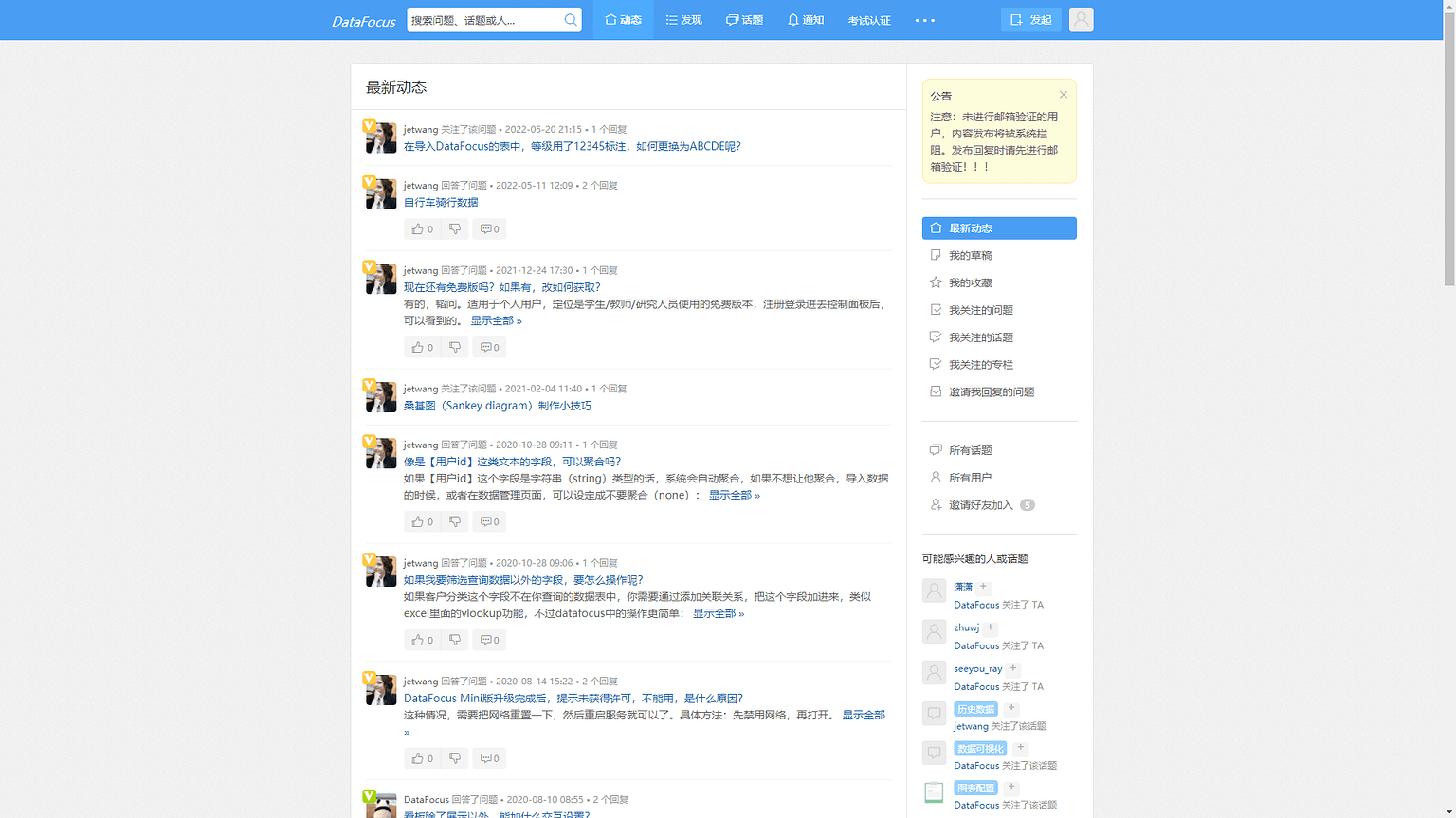Open the seeyou_ray username link
This screenshot has width=1456, height=818.
tap(978, 669)
